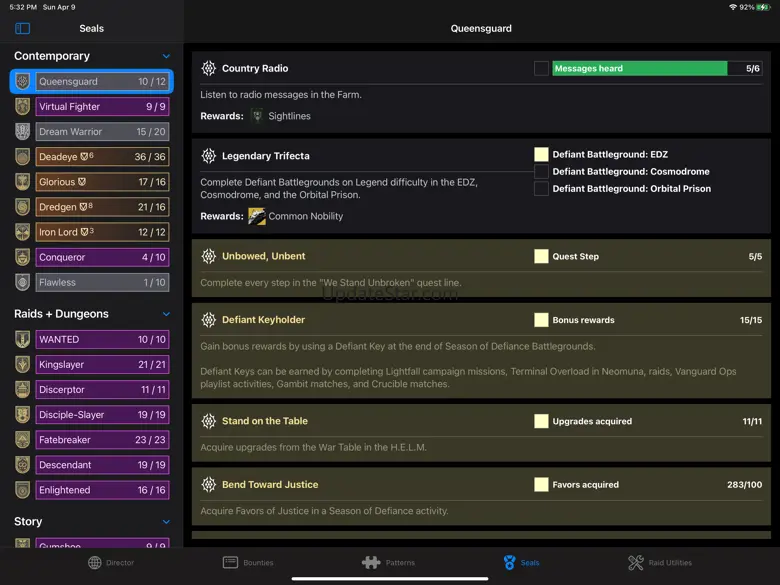Click the Legendary Trifecta triumph icon
The width and height of the screenshot is (780, 585).
[x=208, y=156]
